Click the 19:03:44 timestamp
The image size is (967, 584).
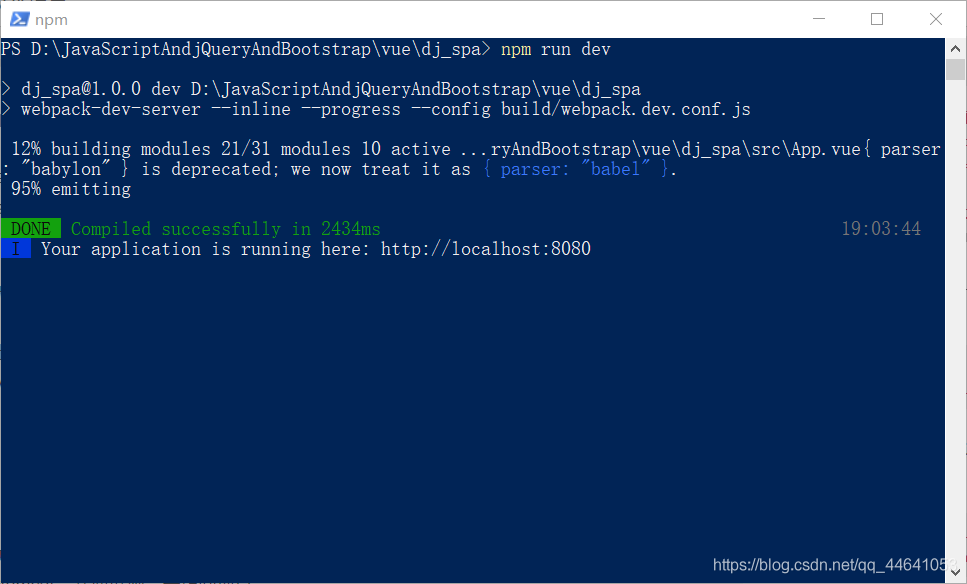click(881, 229)
